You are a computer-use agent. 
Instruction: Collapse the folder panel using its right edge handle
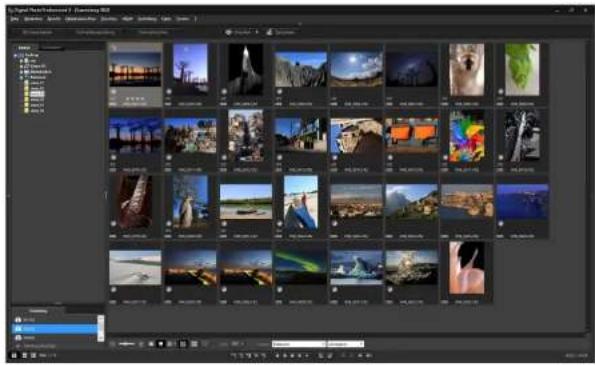[105, 195]
